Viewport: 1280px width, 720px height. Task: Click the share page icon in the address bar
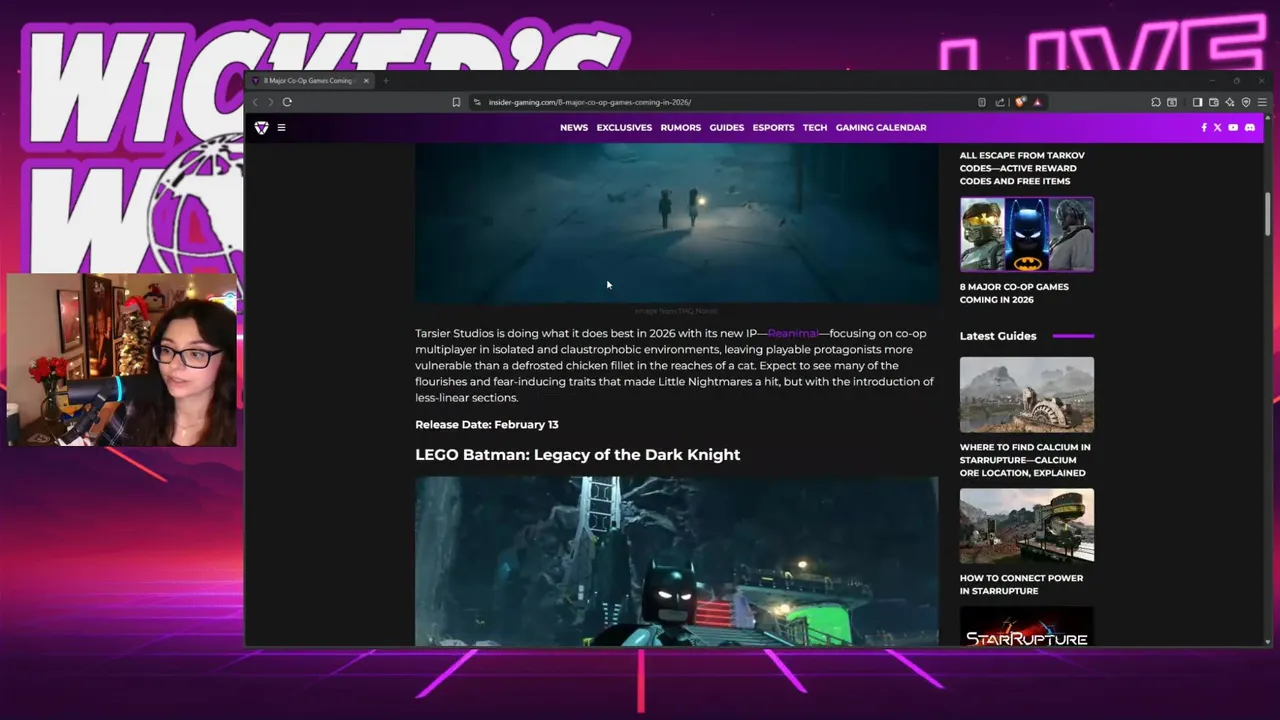(1000, 102)
